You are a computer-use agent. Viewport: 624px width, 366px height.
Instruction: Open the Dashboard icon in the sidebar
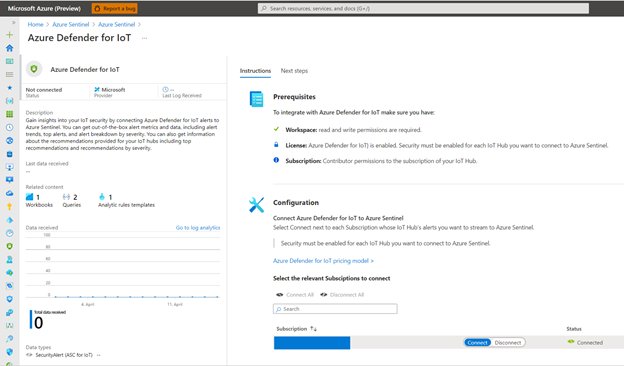[10, 61]
